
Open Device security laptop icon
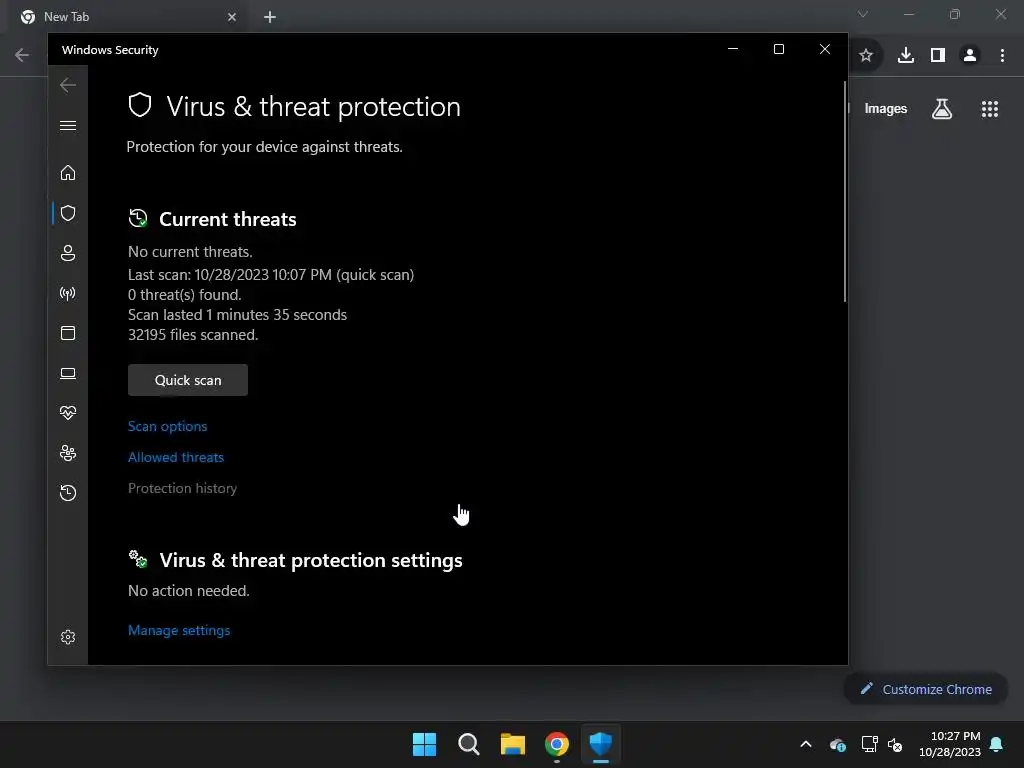click(x=68, y=373)
